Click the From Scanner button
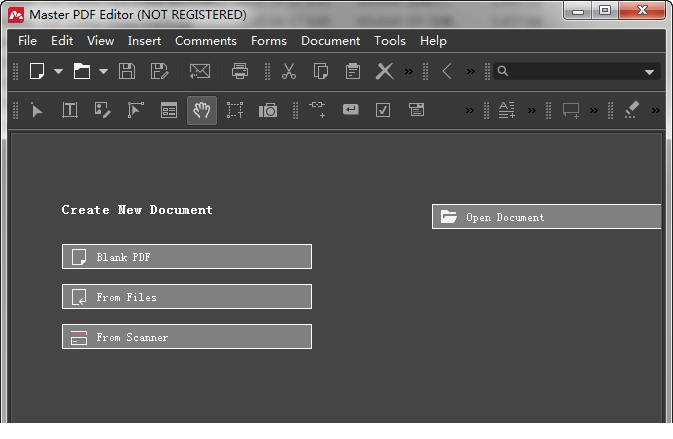Viewport: 673px width, 439px height. tap(187, 336)
